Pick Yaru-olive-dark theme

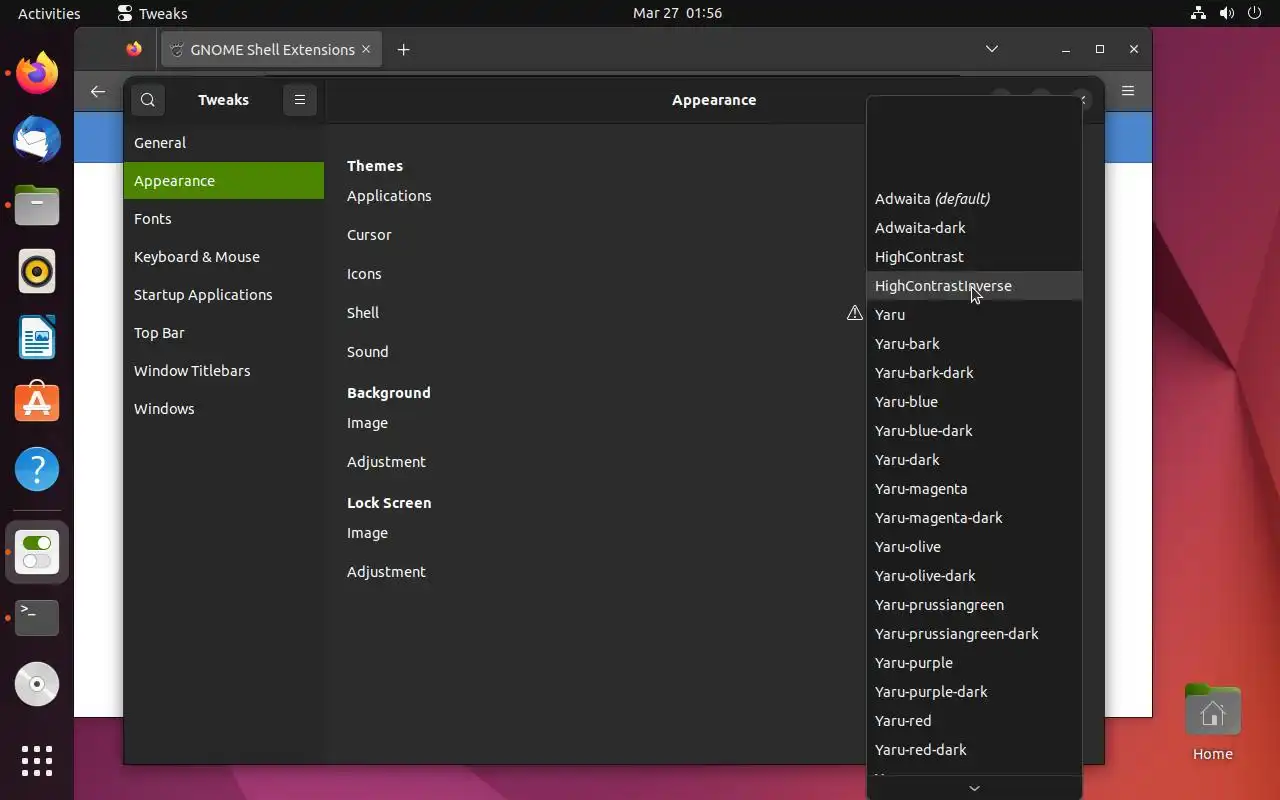click(974, 576)
